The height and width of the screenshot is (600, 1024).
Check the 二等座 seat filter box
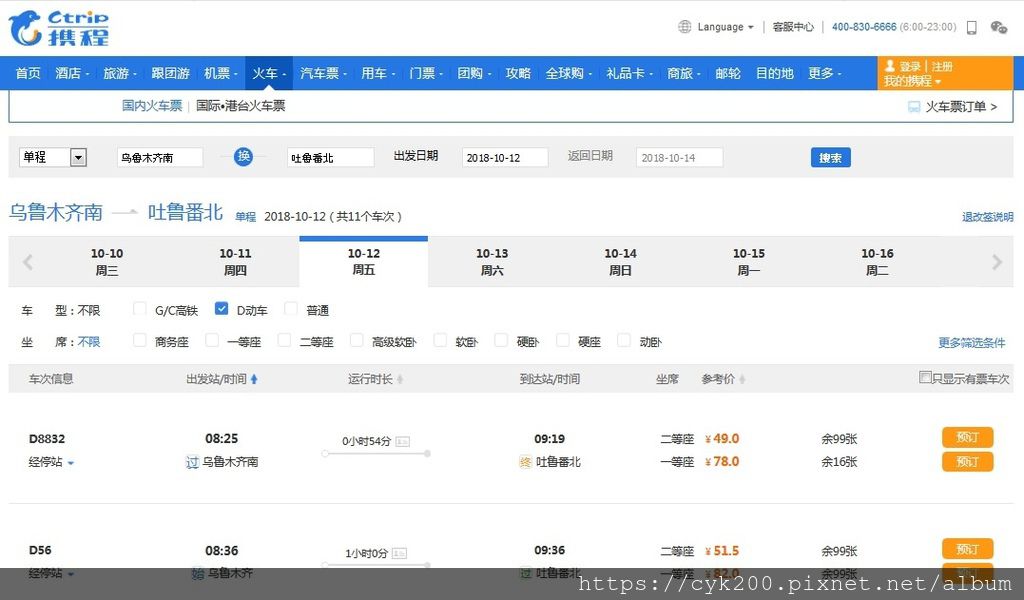284,340
